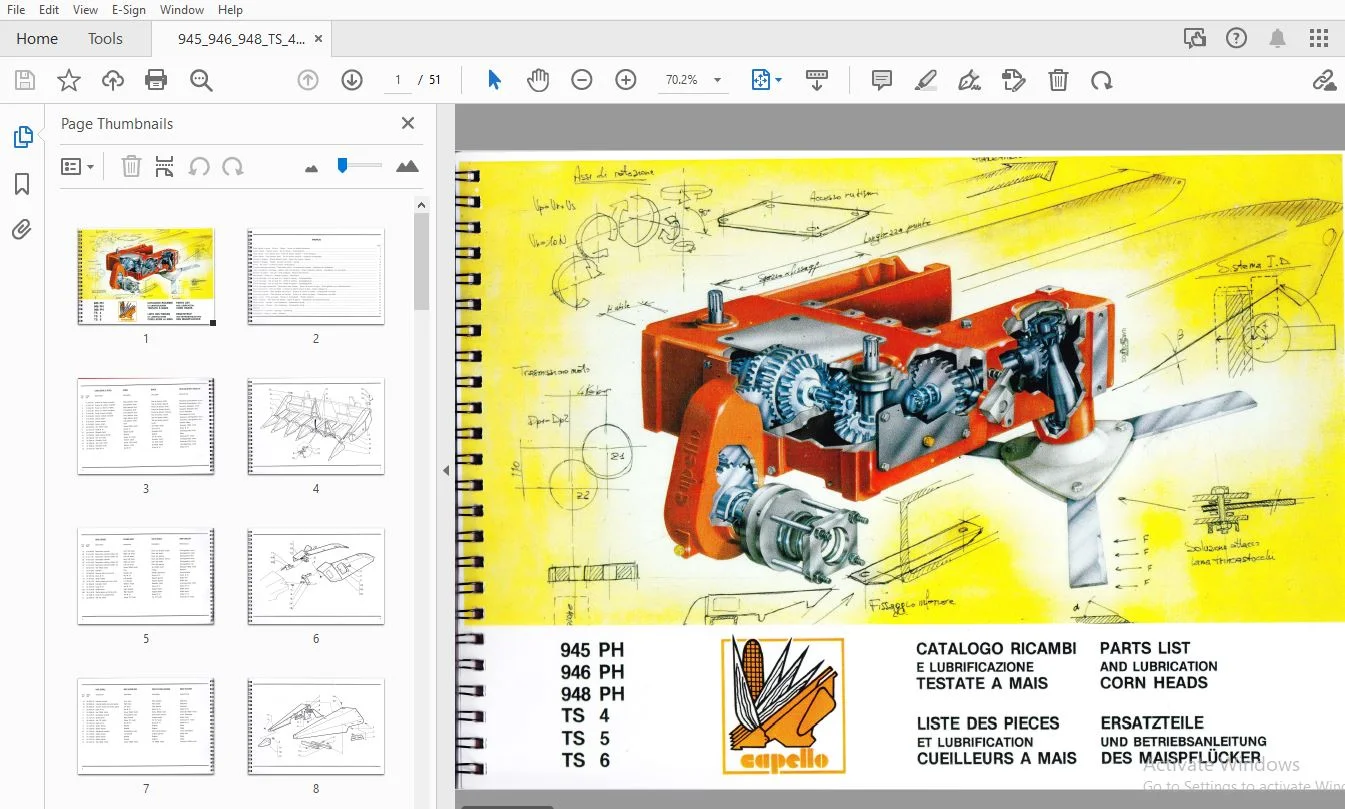
Task: Select page 3 thumbnail
Action: click(146, 426)
